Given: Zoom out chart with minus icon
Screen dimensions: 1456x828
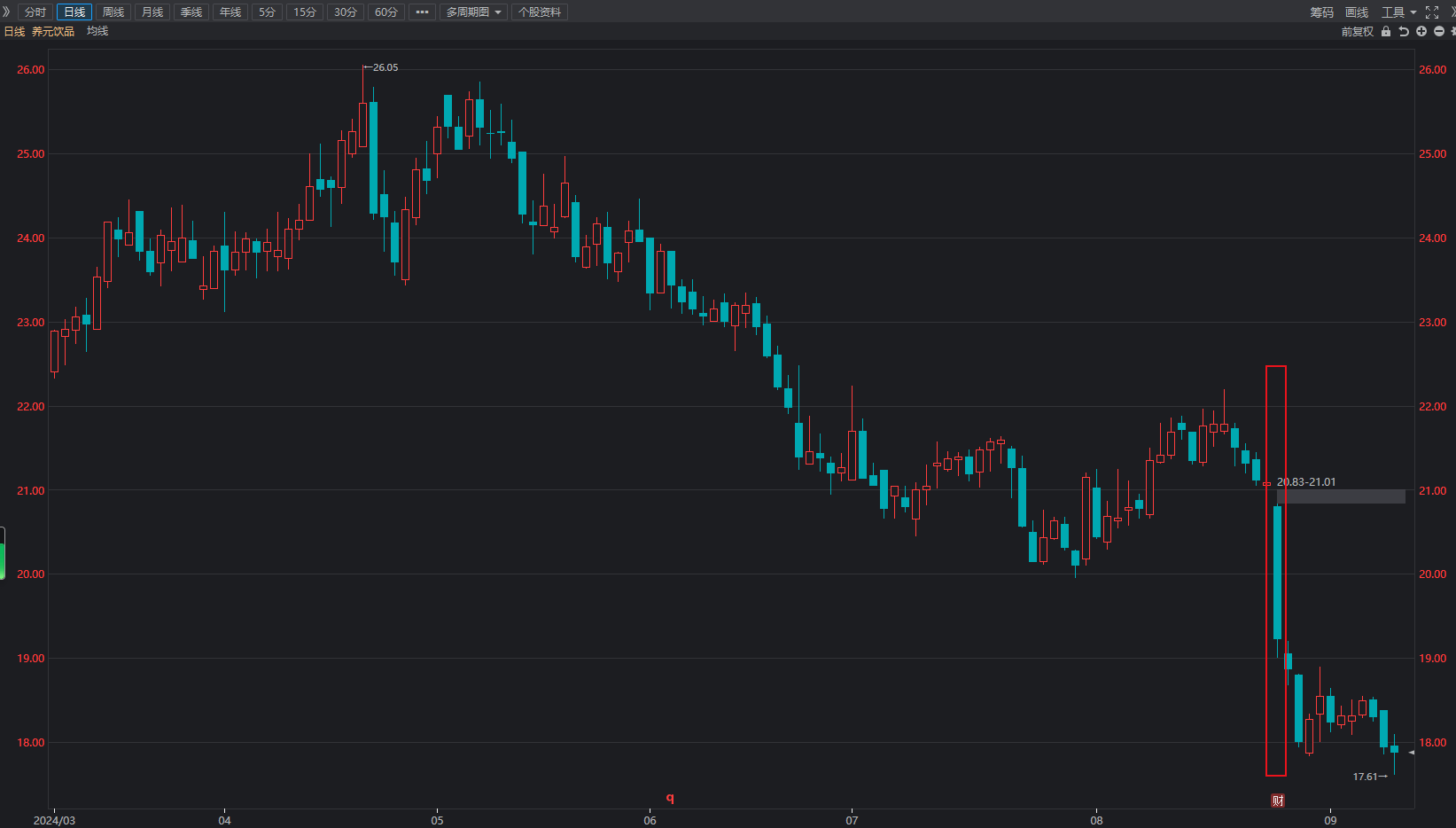Looking at the screenshot, I should tap(1439, 31).
